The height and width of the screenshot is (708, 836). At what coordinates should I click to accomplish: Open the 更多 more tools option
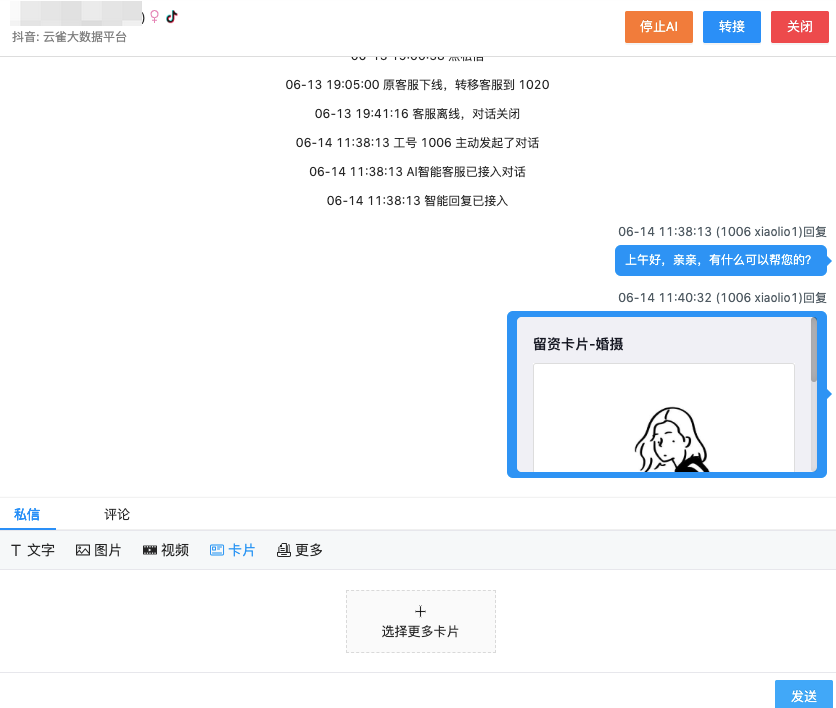[x=299, y=549]
